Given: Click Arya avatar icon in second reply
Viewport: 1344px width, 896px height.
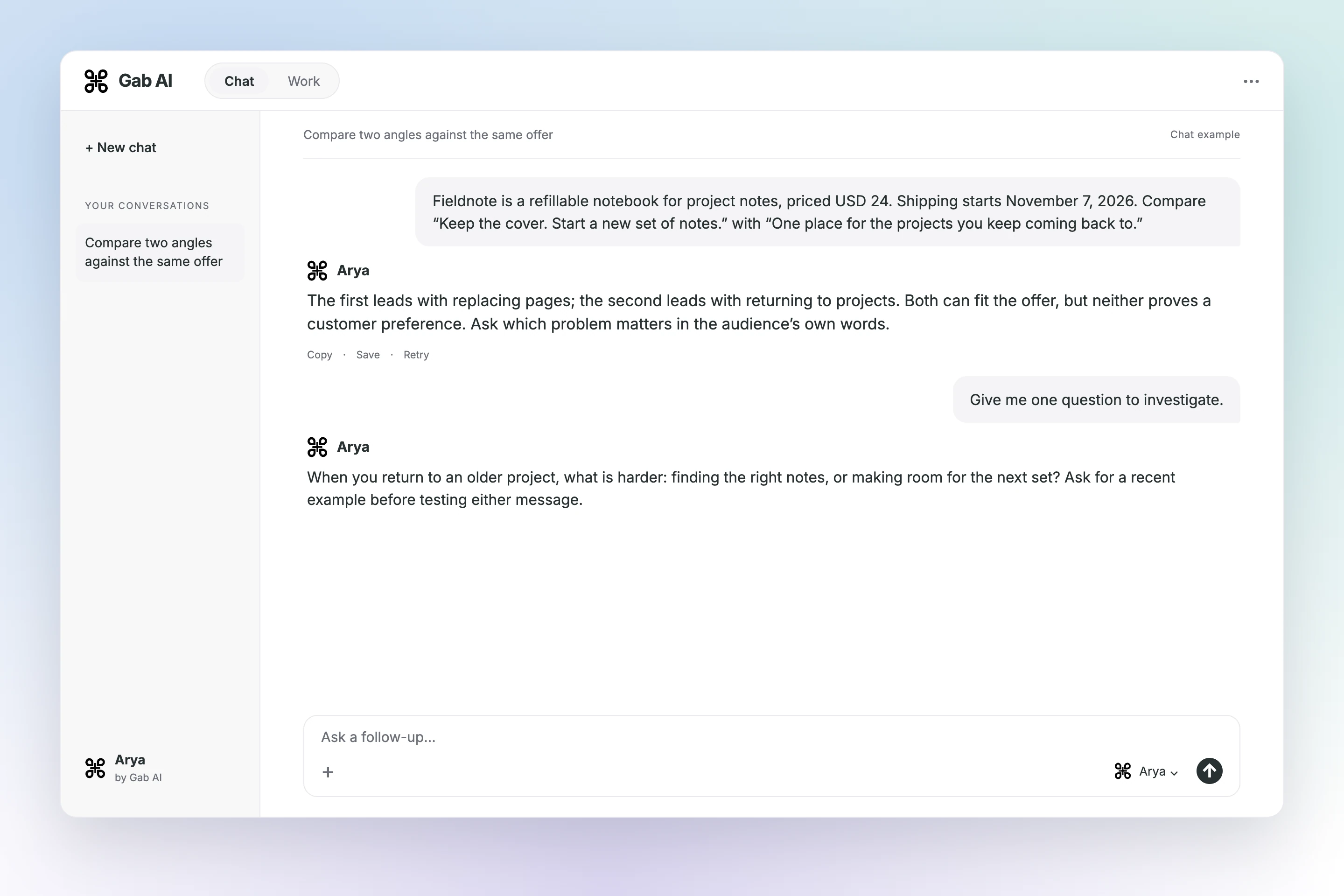Looking at the screenshot, I should [x=317, y=447].
